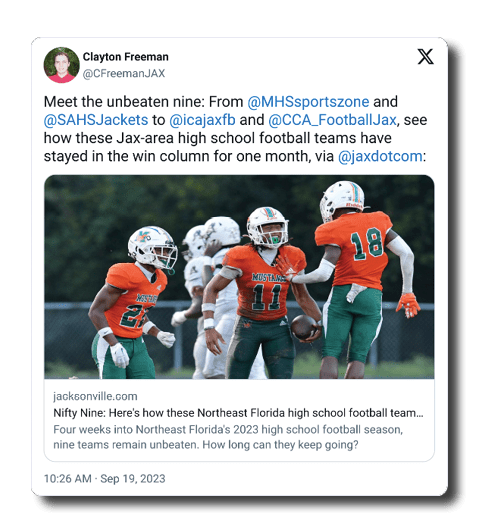
Task: Open the 10:26 AM Sep 19, 2023 timestamp
Action: point(105,479)
